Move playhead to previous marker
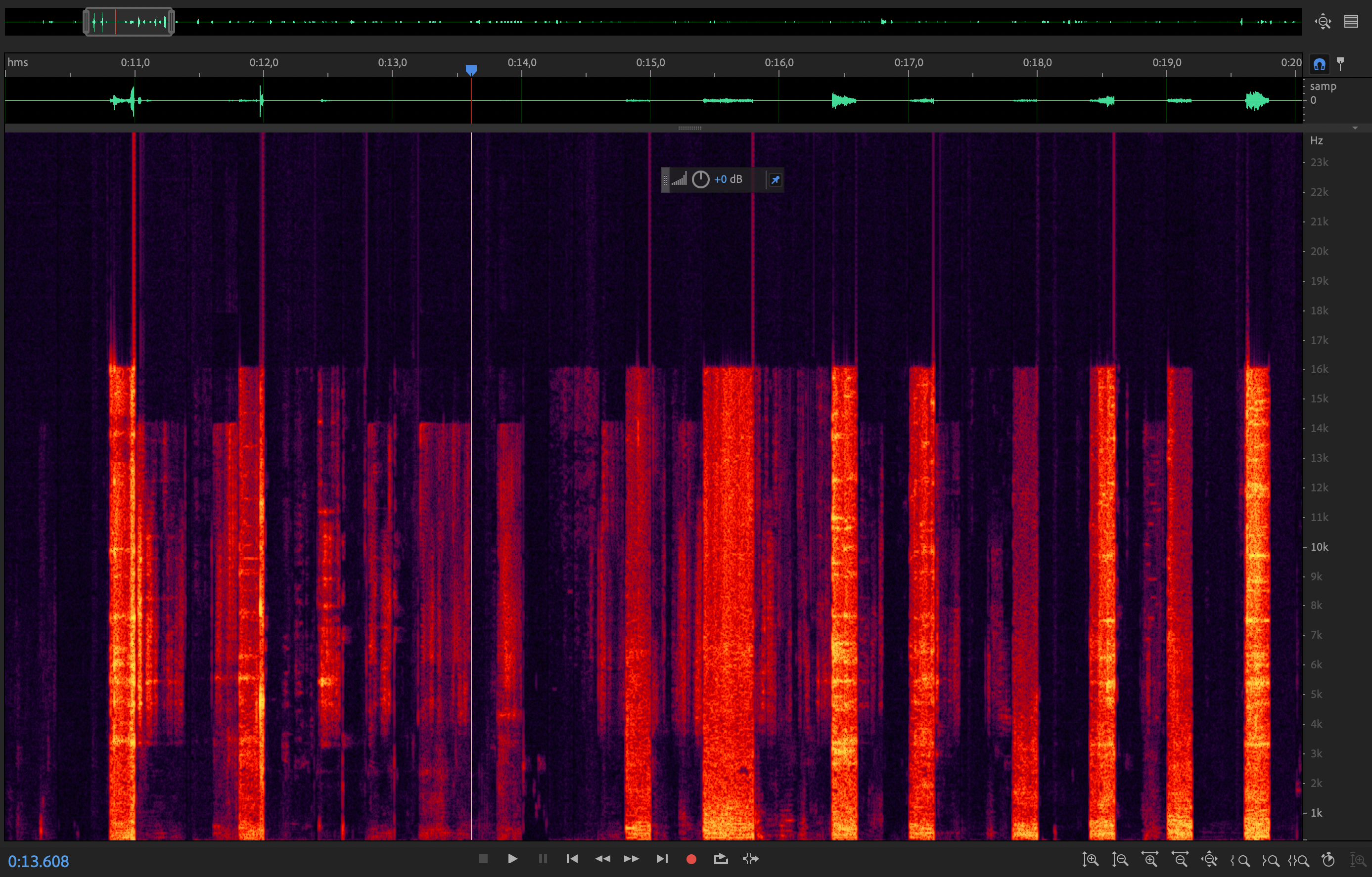This screenshot has height=877, width=1372. point(572,859)
